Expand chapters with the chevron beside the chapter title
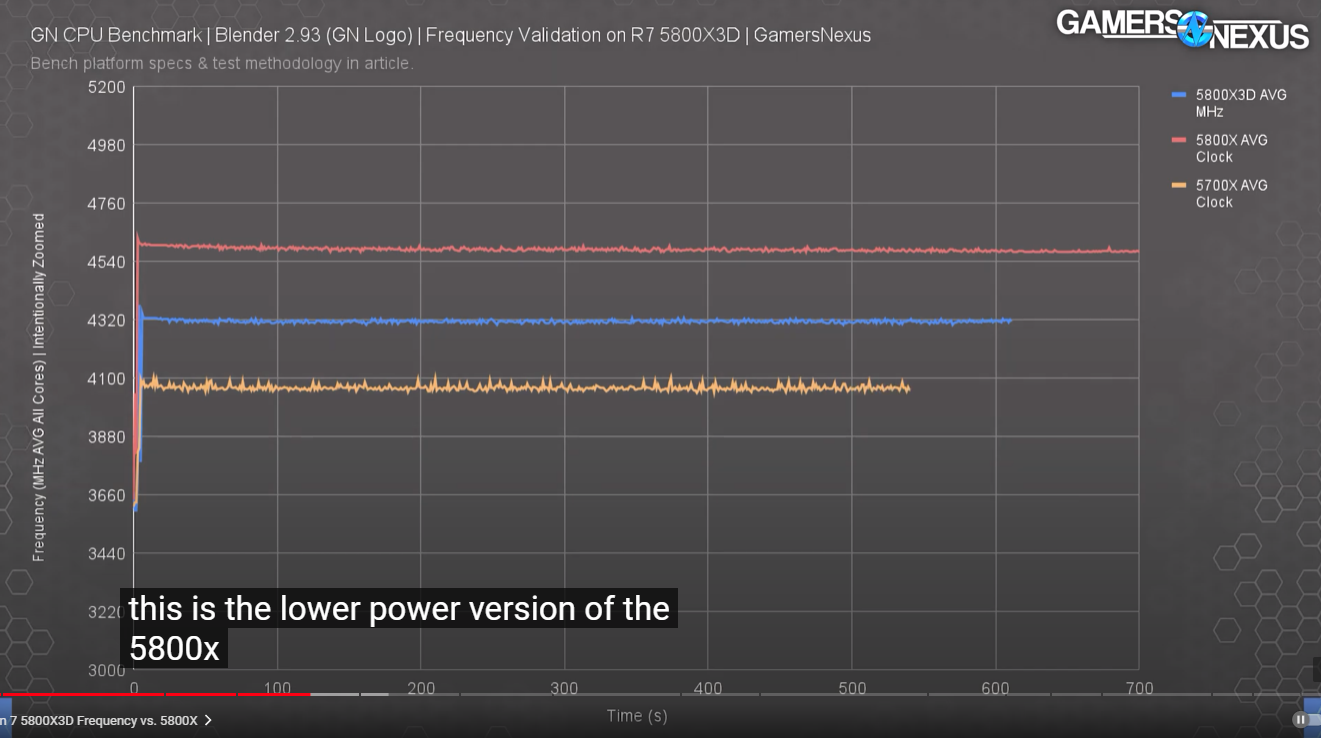Image resolution: width=1321 pixels, height=738 pixels. tap(208, 720)
